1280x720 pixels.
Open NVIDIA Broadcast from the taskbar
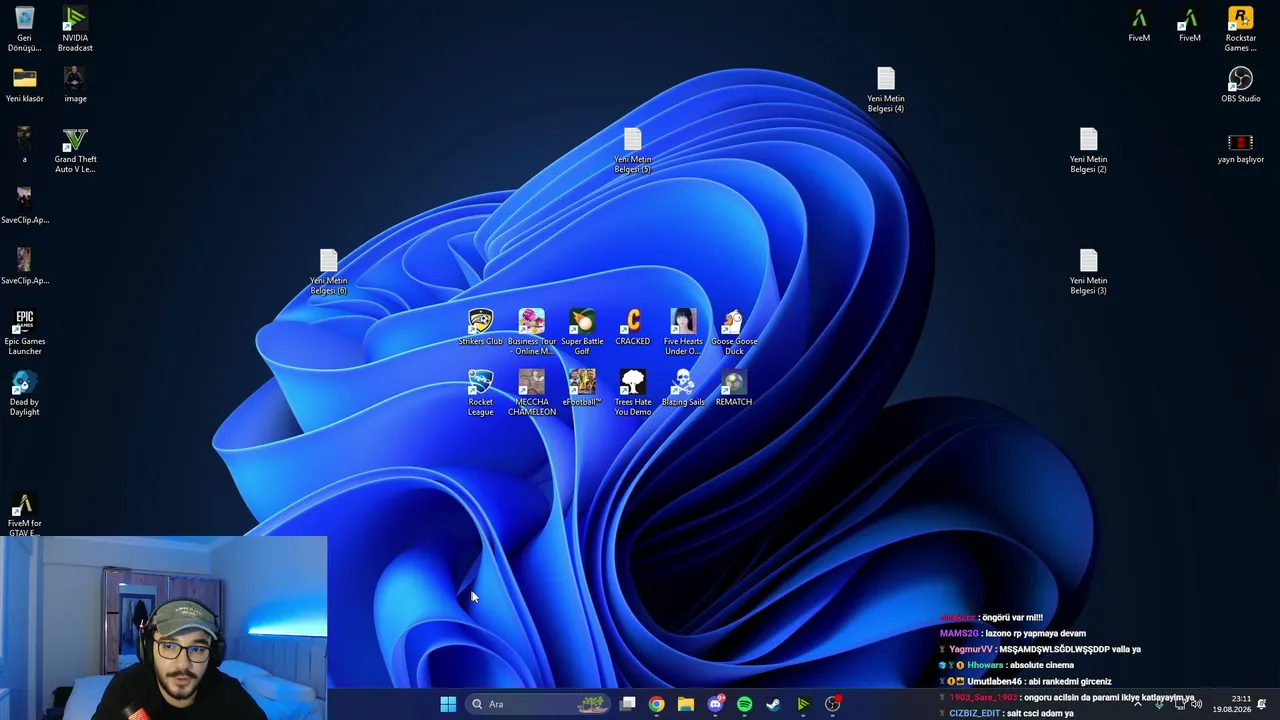pos(803,704)
